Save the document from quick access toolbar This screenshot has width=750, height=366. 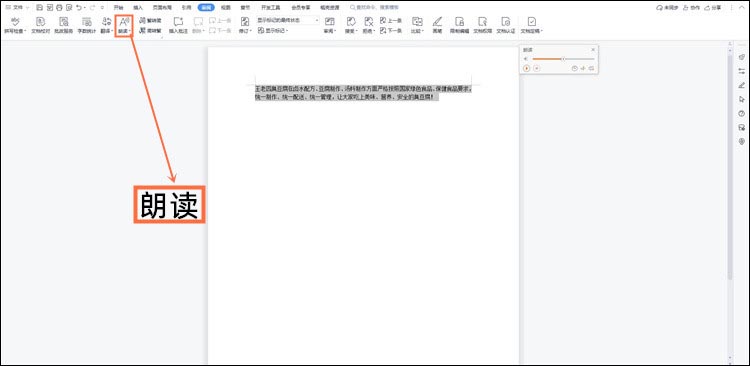39,8
